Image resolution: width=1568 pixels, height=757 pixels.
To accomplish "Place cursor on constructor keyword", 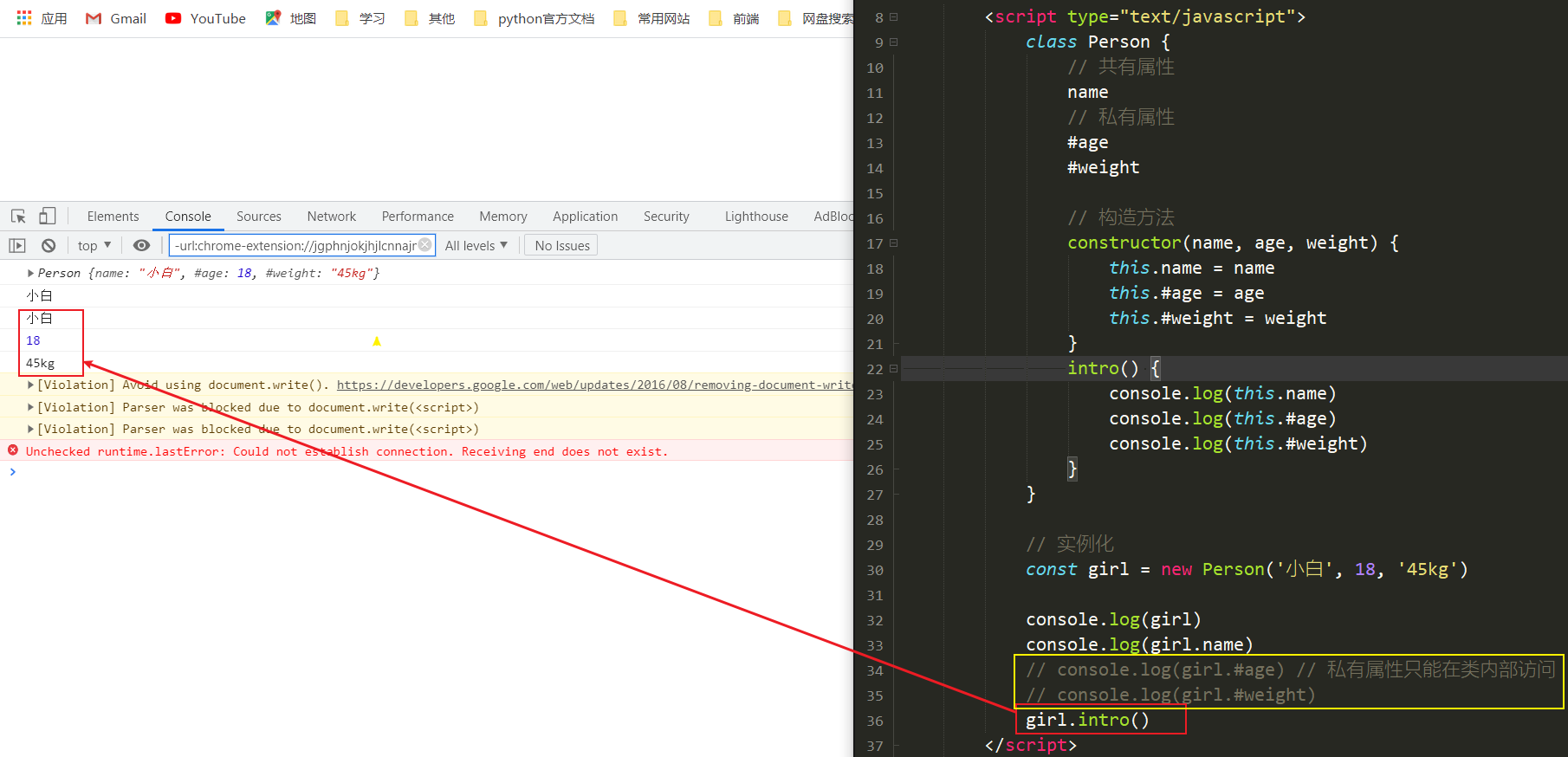I will (1124, 243).
